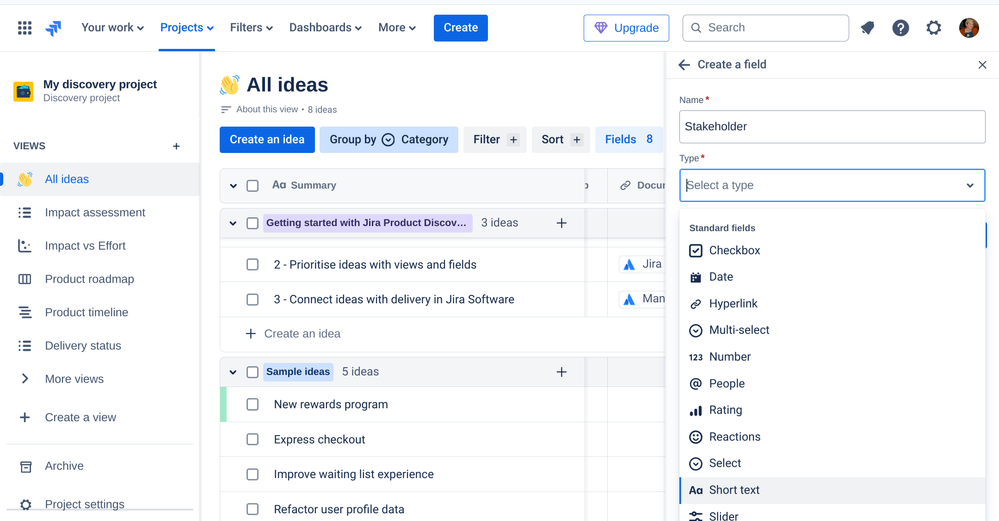Tick checkbox for Express checkout
The image size is (999, 521).
253,439
